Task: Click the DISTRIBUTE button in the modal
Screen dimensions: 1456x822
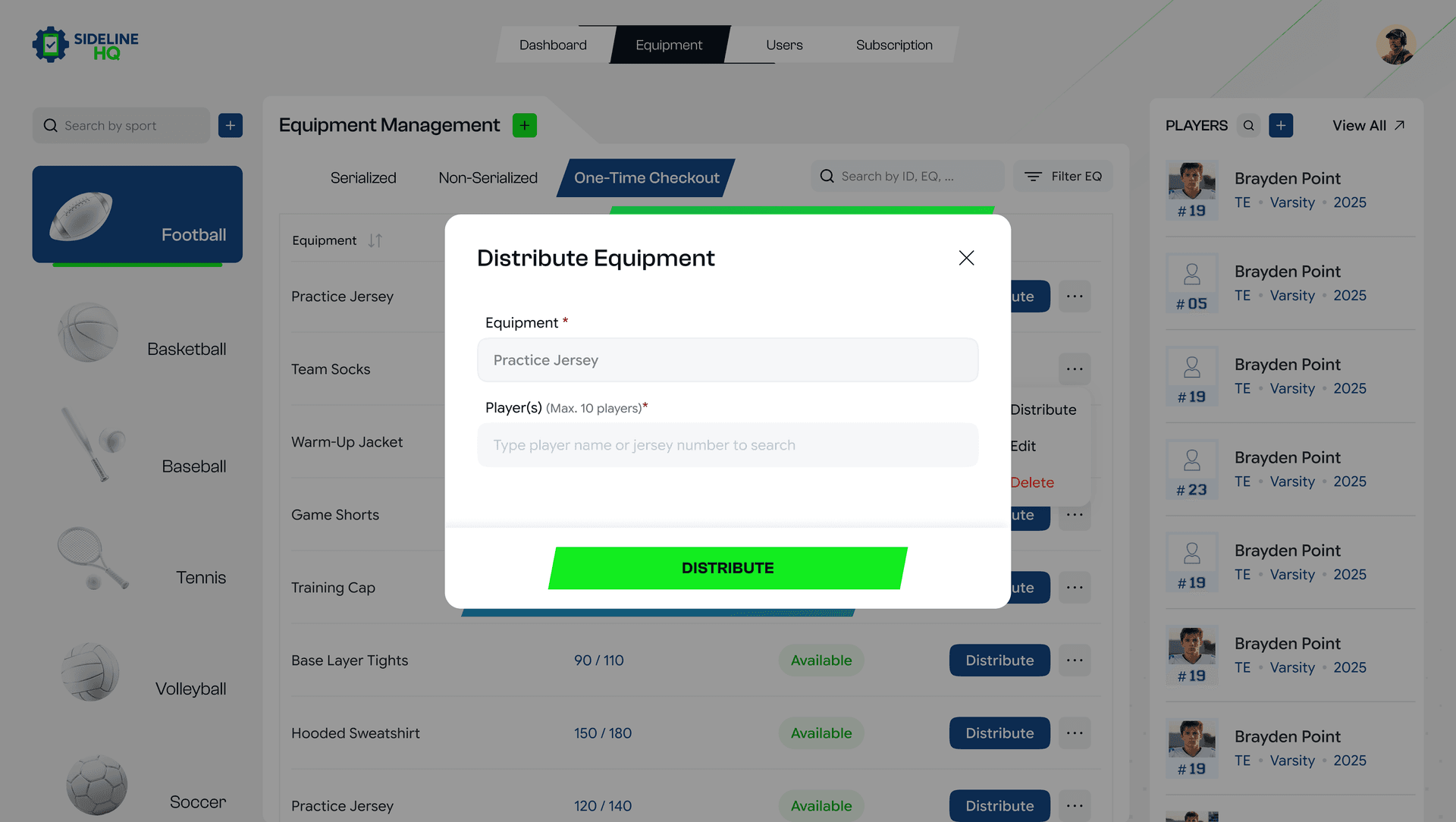Action: coord(727,567)
